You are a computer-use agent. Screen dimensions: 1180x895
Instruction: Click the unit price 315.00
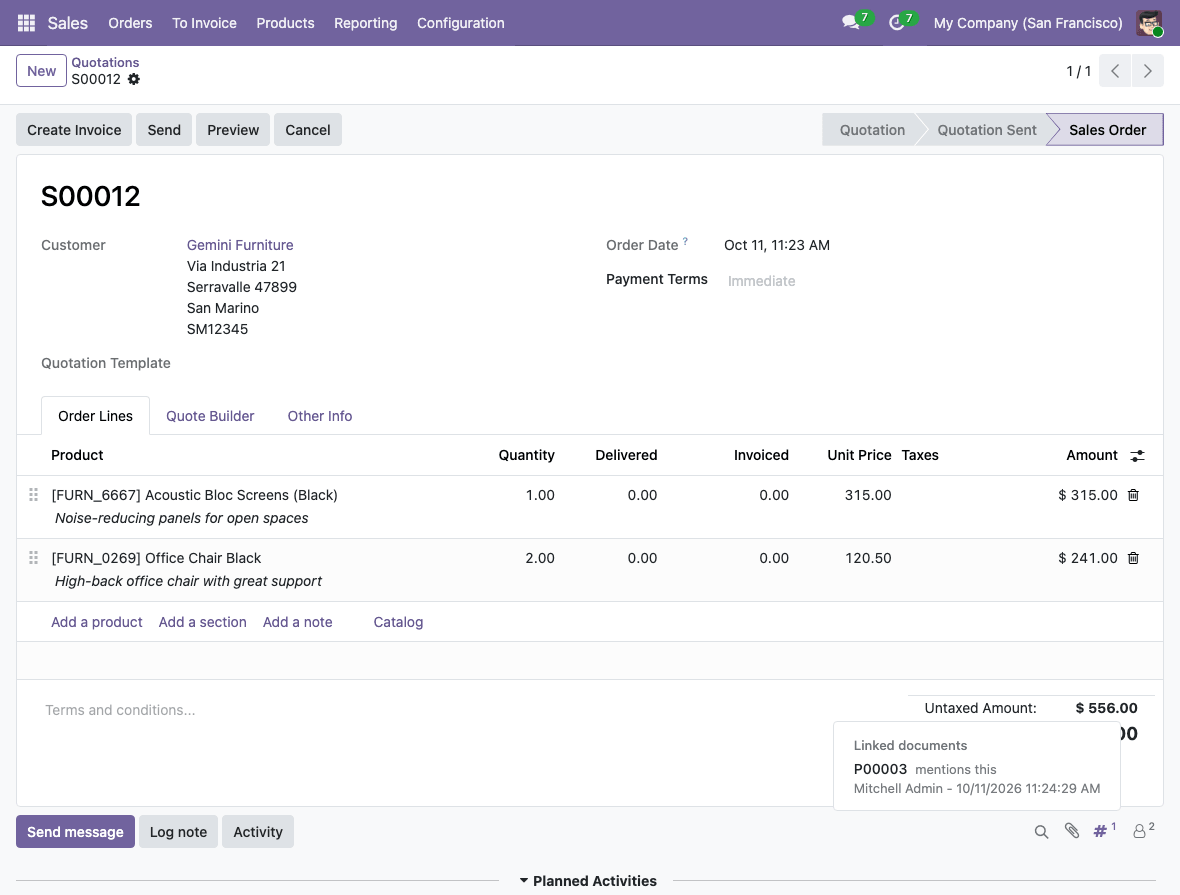[x=868, y=495]
